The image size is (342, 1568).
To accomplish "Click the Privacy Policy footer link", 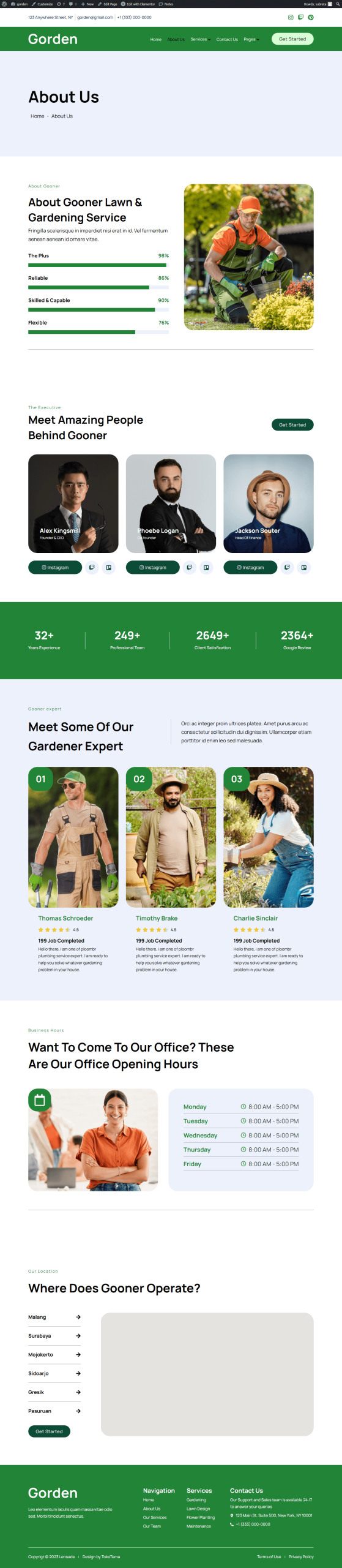I will coord(301,1556).
